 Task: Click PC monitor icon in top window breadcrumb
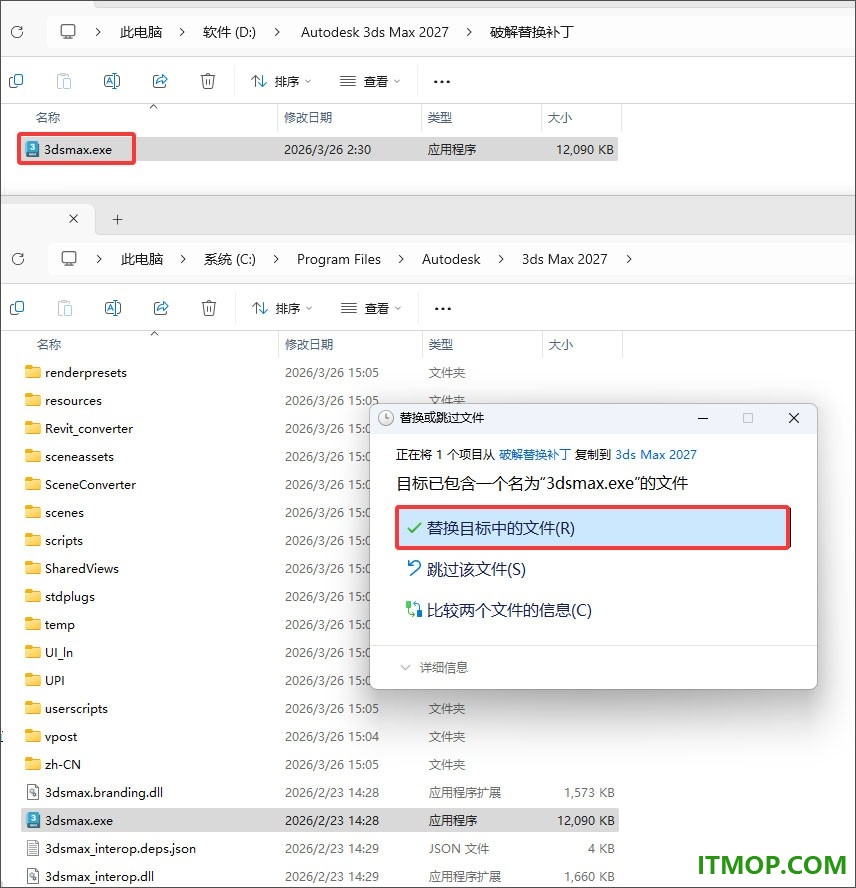click(x=68, y=32)
